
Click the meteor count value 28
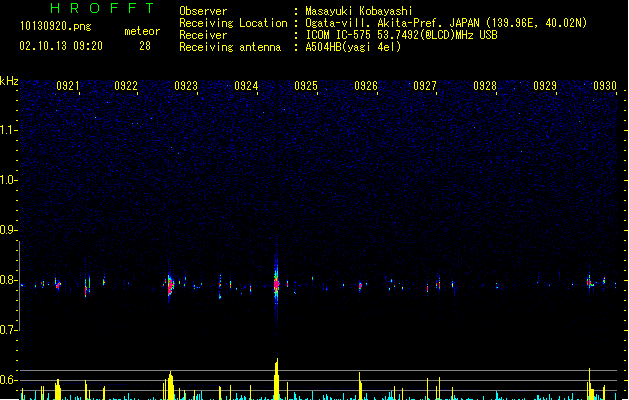[x=145, y=46]
